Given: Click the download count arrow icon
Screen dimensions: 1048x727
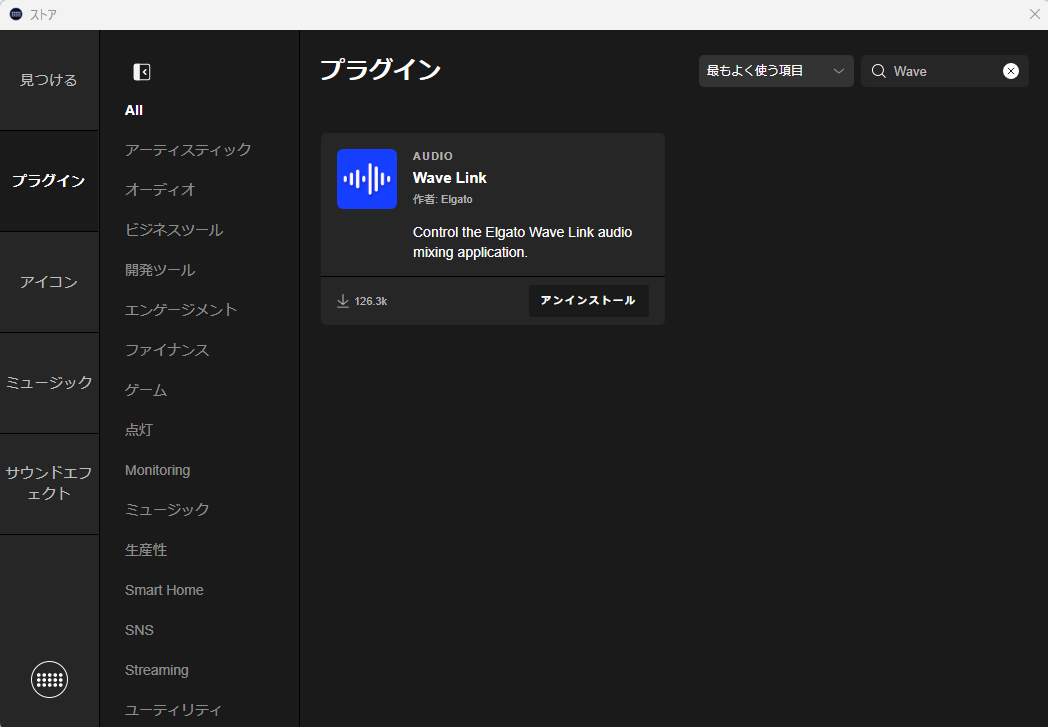Looking at the screenshot, I should (x=343, y=301).
